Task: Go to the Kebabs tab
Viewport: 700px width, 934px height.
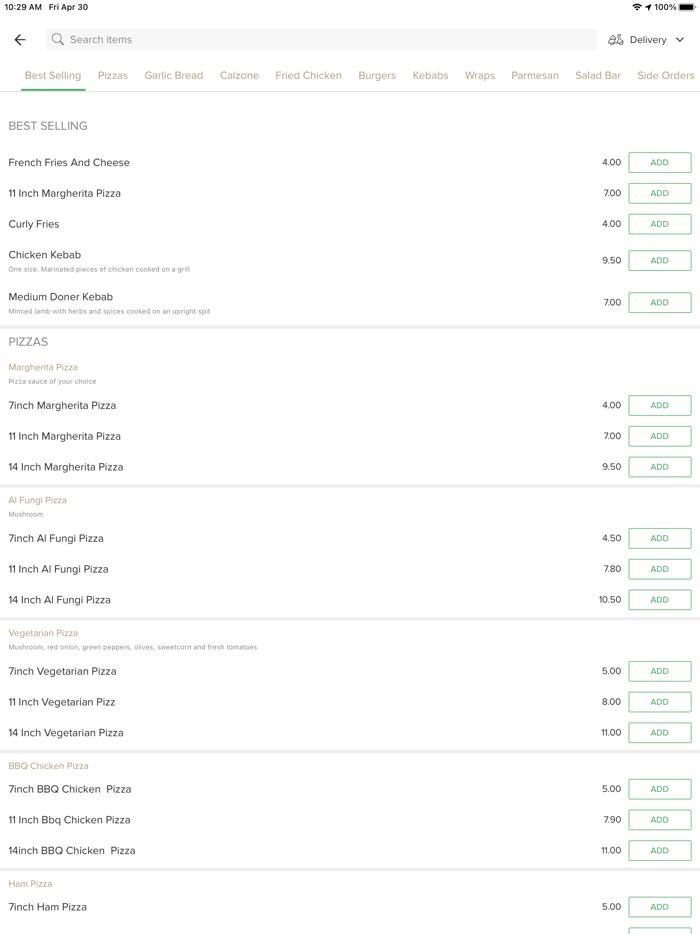Action: tap(430, 75)
